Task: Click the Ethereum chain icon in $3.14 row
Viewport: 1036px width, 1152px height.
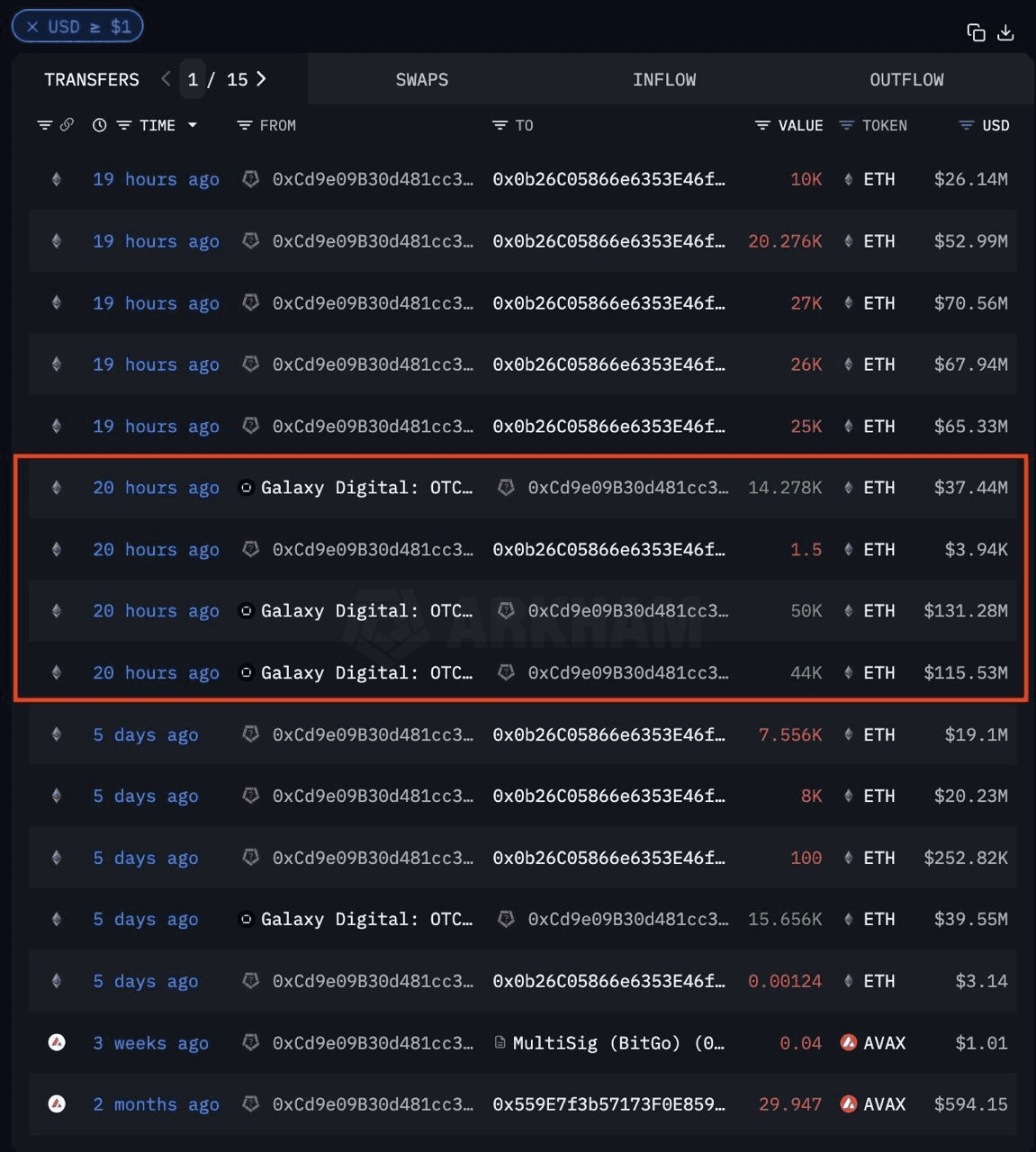Action: [x=57, y=982]
